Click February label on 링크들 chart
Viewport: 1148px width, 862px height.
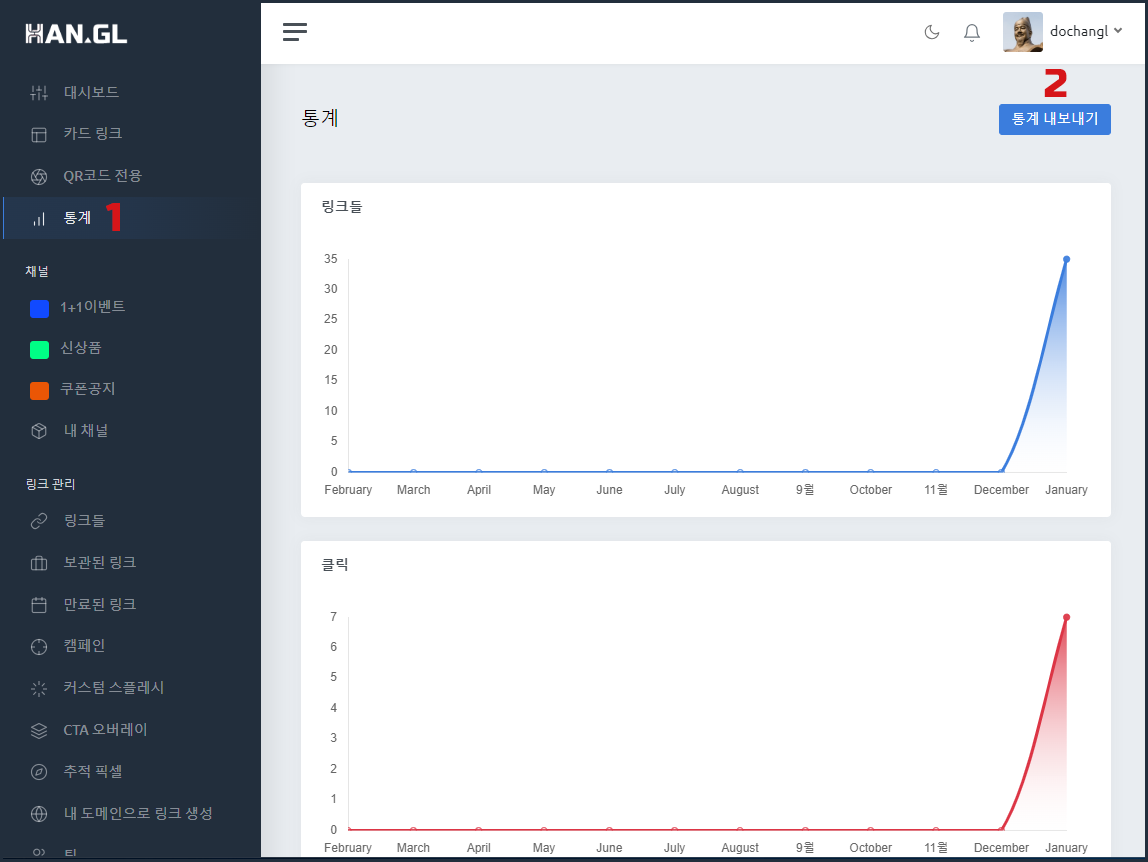point(348,490)
